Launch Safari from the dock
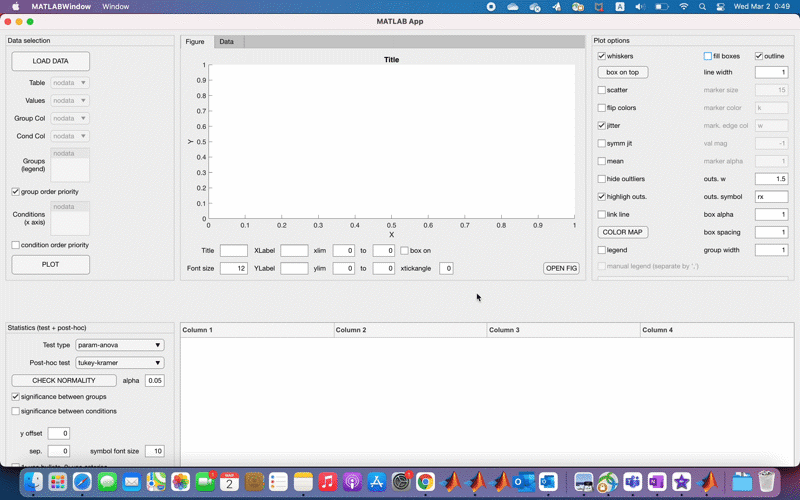The image size is (800, 500). click(x=82, y=483)
